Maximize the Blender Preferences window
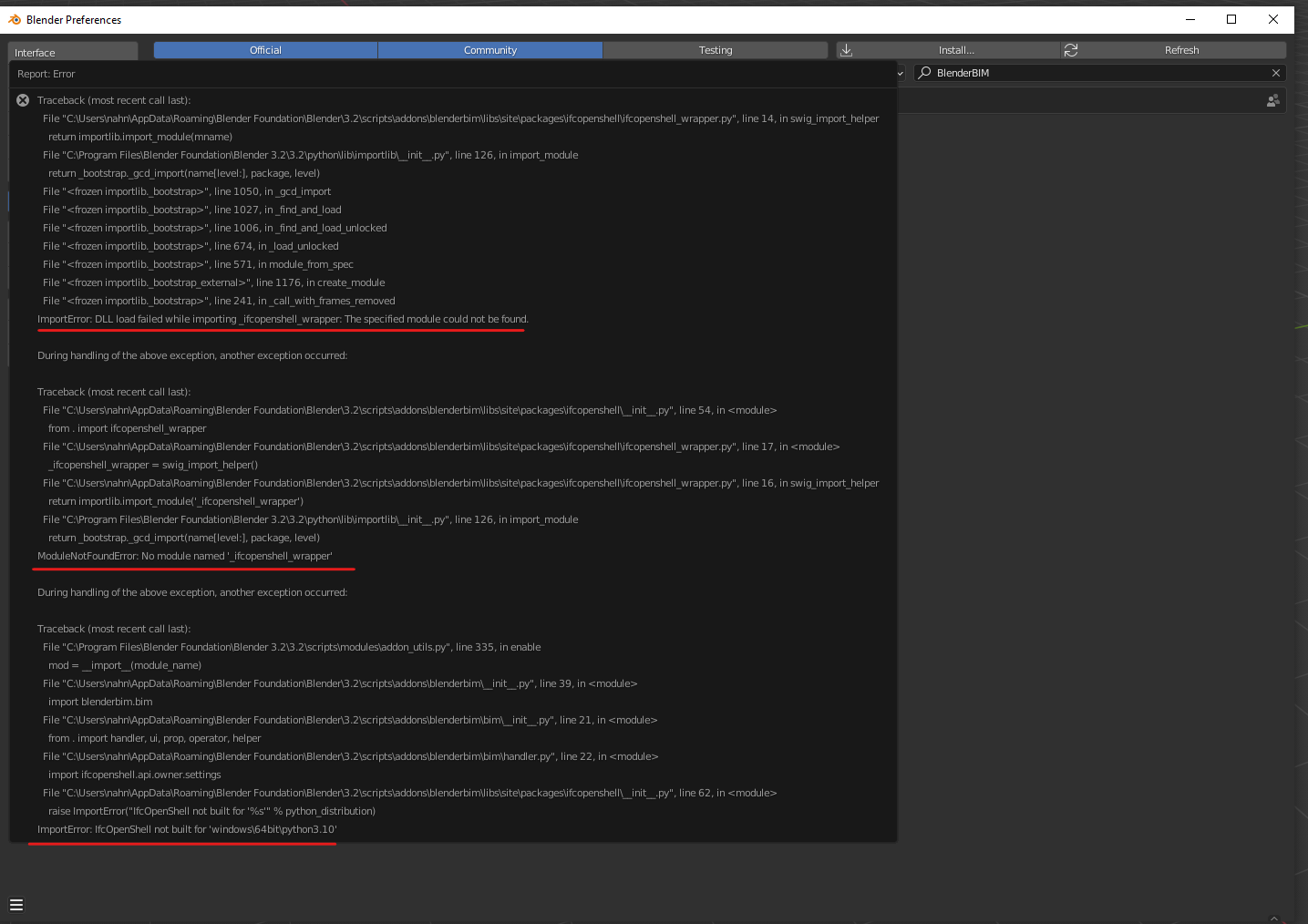Image resolution: width=1308 pixels, height=924 pixels. (1231, 19)
